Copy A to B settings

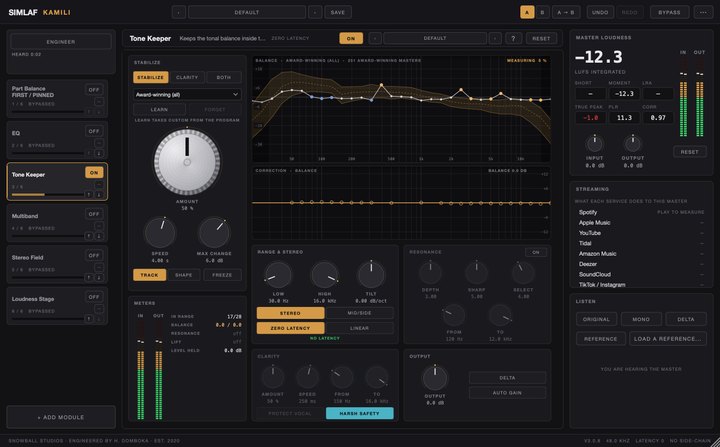coord(566,12)
